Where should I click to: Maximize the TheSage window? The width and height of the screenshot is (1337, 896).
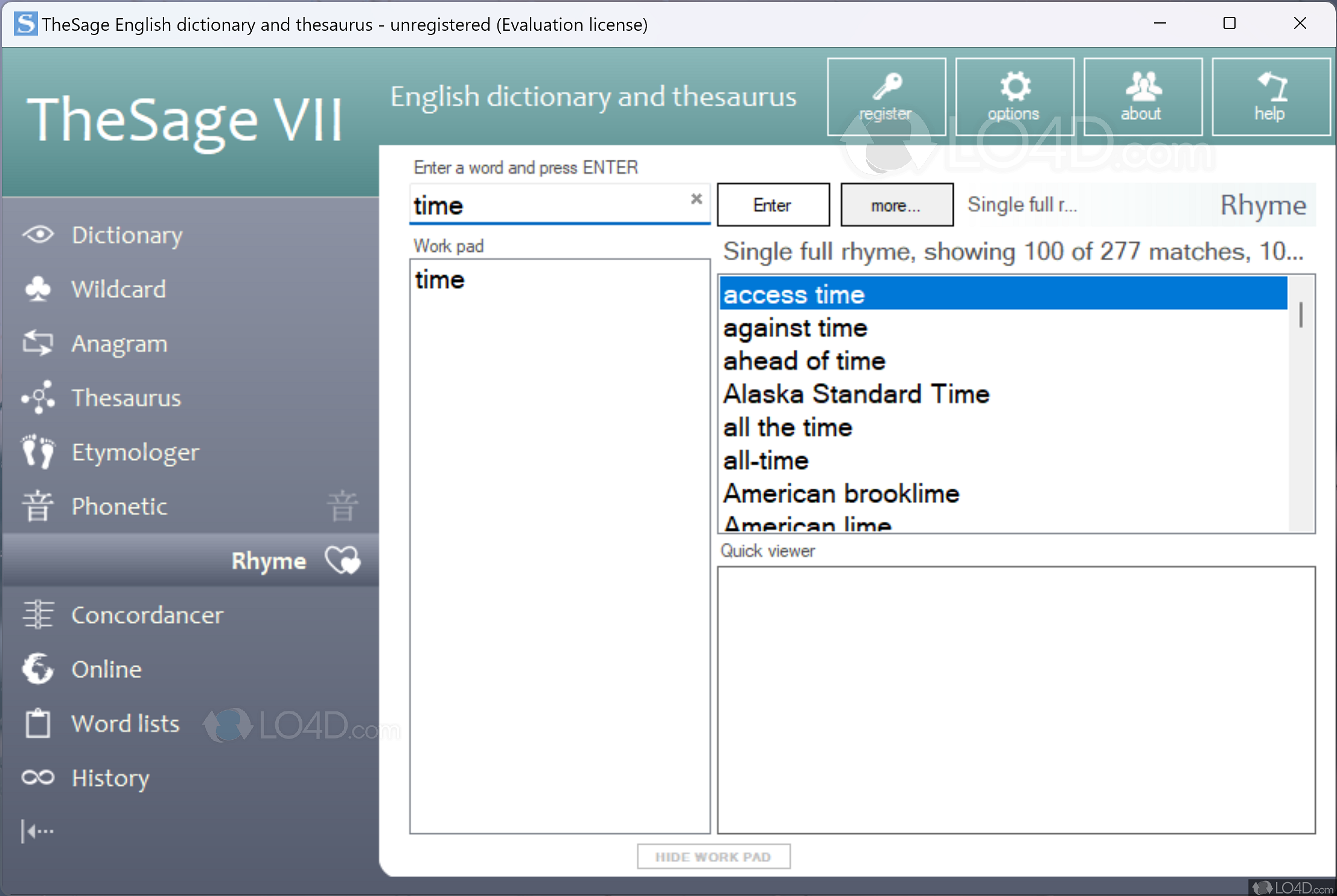point(1229,24)
